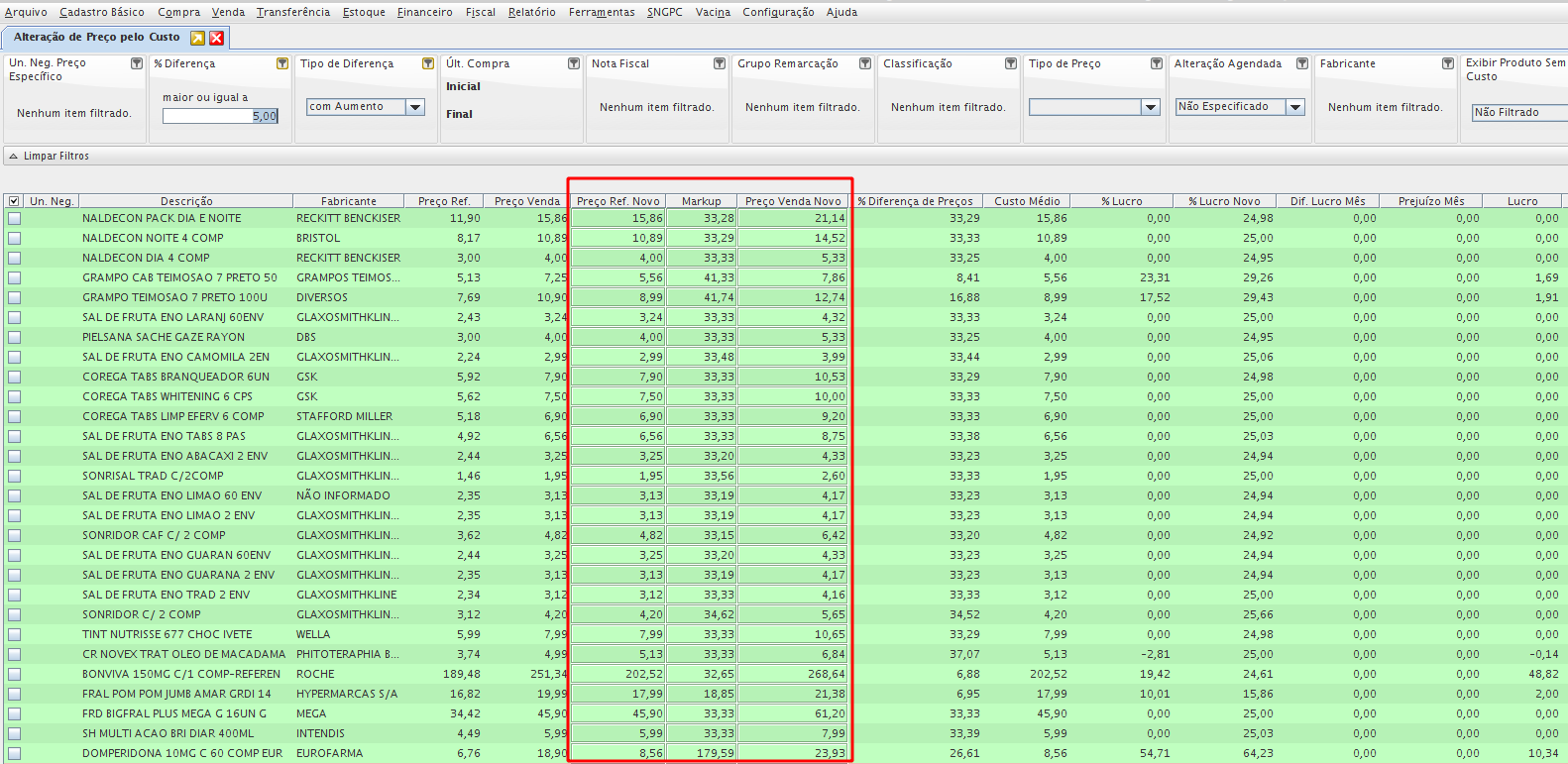Click Lucro value 48,82 in BONVIVA row
This screenshot has height=764, width=1568.
tap(1543, 674)
